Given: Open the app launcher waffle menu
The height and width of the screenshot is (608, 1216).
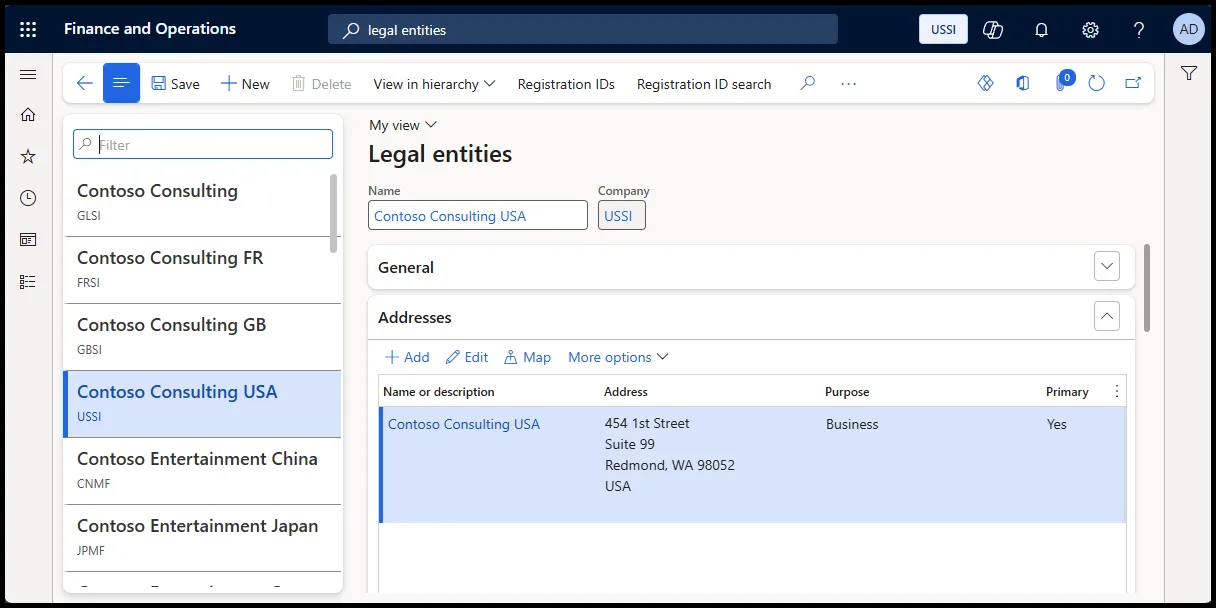Looking at the screenshot, I should 28,29.
